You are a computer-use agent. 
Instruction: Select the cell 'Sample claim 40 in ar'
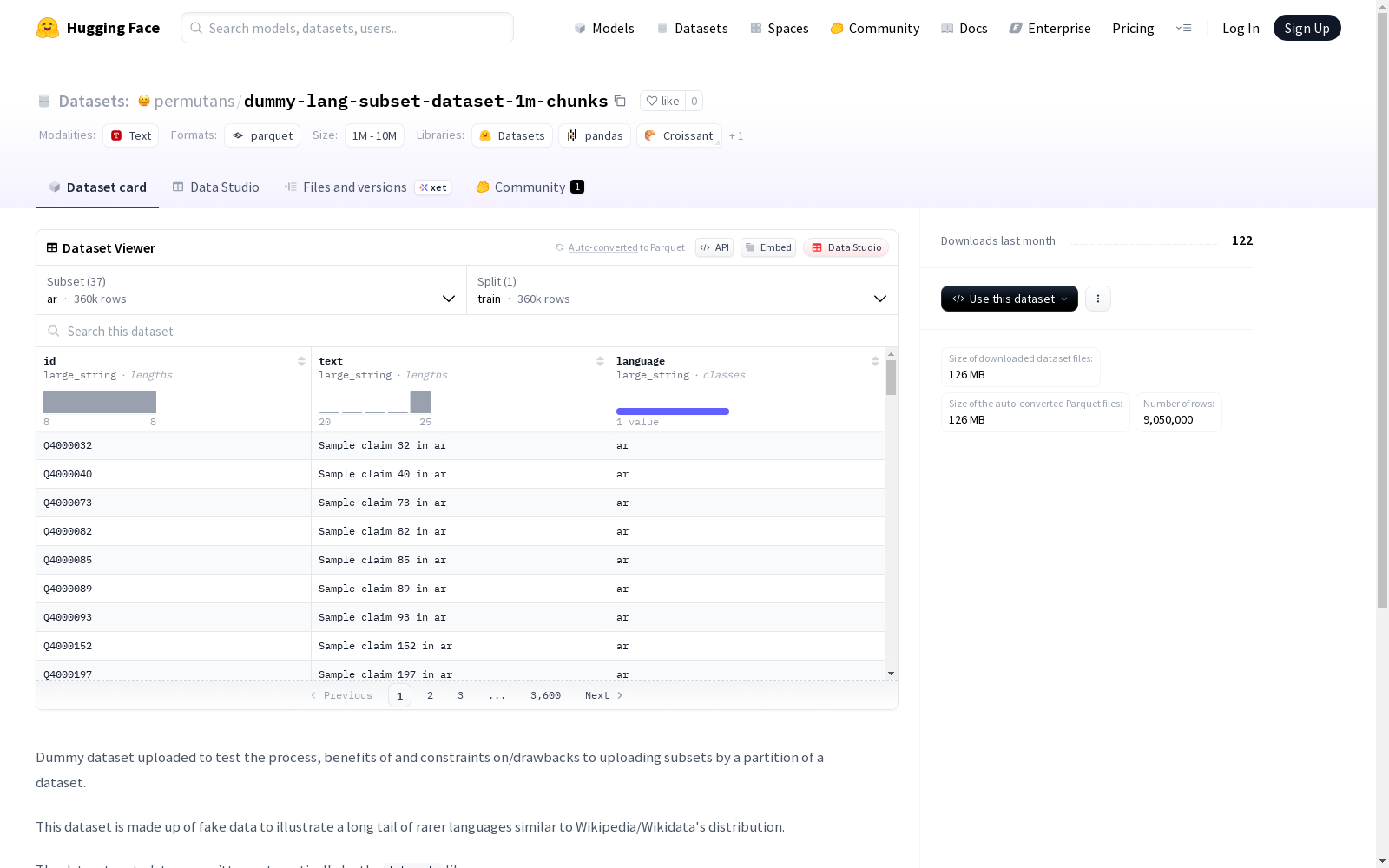460,474
